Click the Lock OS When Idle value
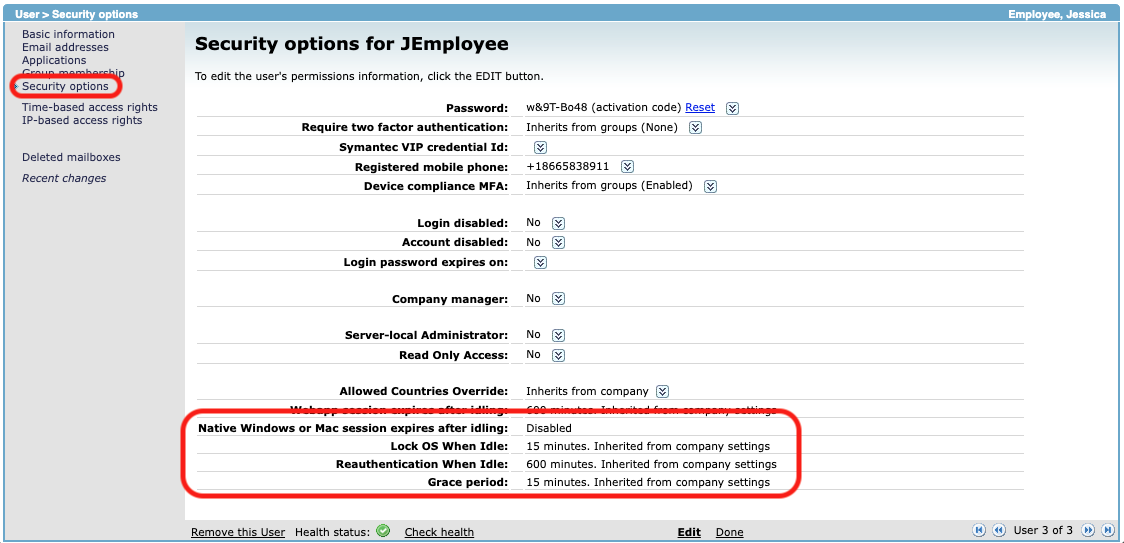 pyautogui.click(x=648, y=446)
